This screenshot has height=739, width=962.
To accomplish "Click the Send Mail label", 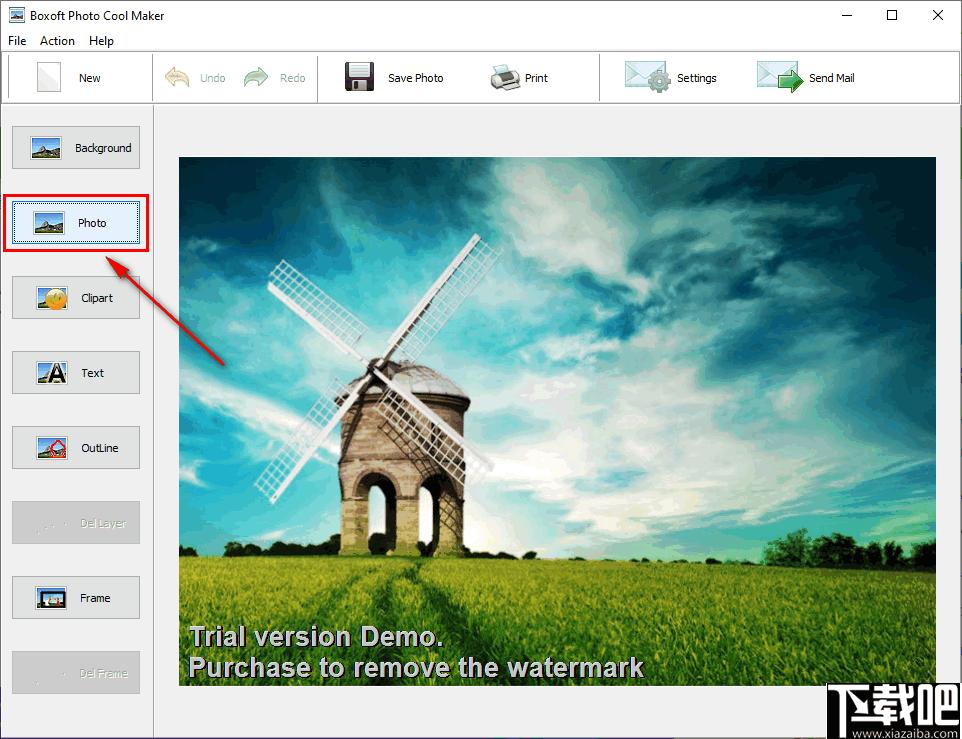I will pos(831,78).
